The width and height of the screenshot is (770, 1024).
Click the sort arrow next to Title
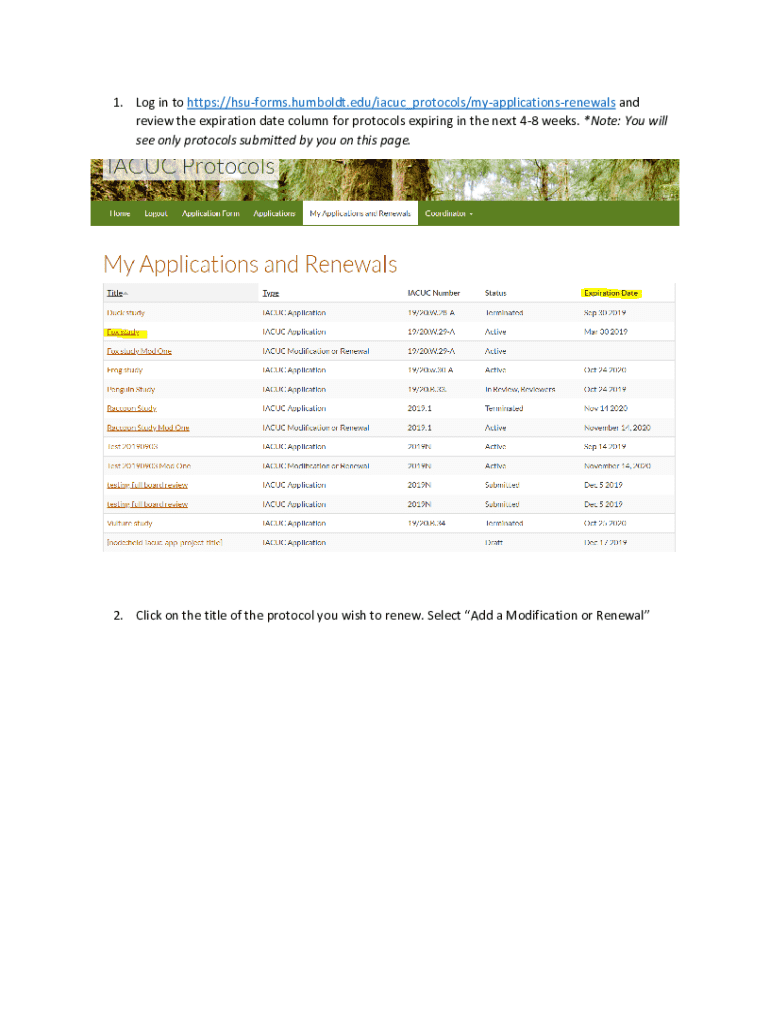[x=126, y=294]
